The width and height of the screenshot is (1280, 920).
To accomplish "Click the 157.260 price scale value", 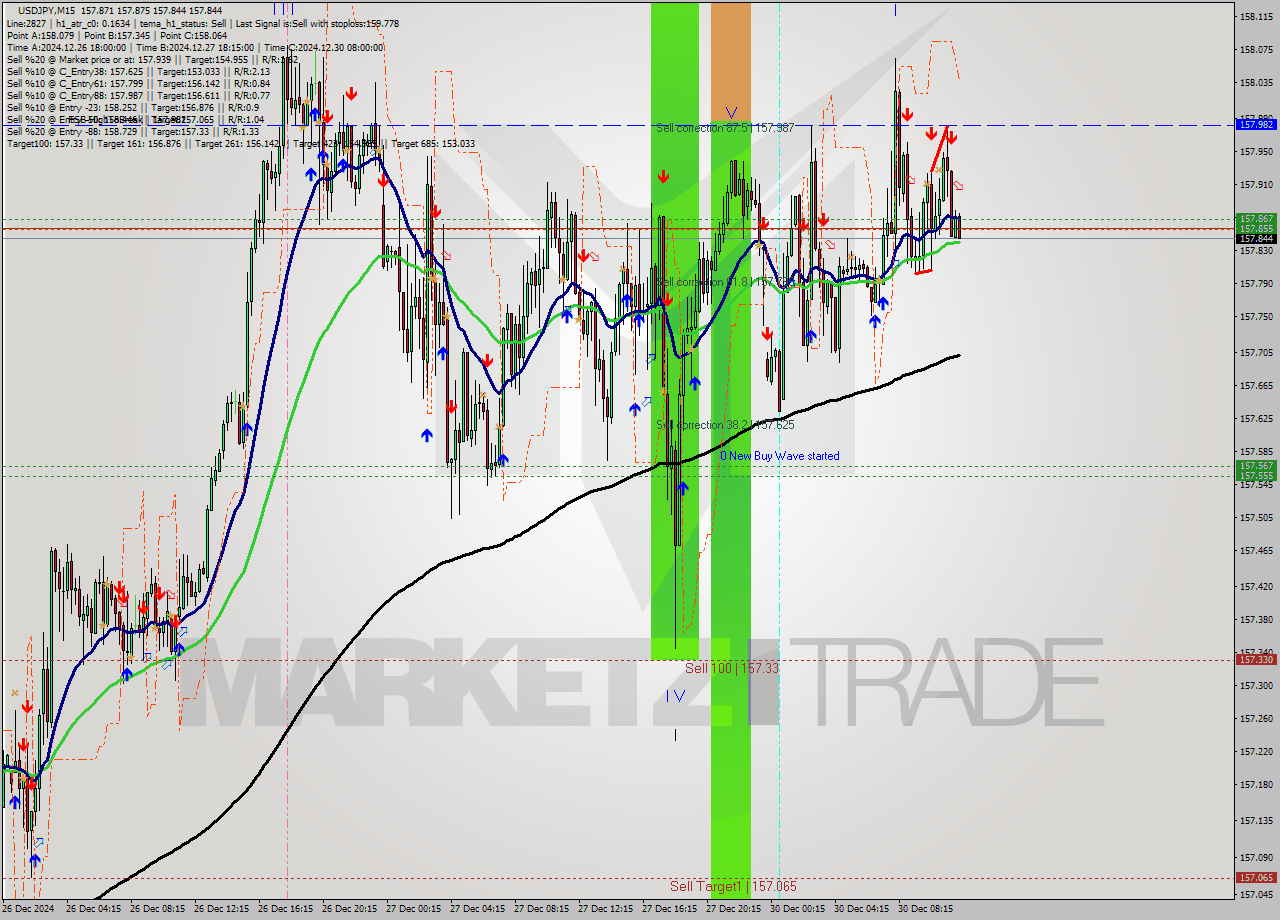I will point(1256,718).
